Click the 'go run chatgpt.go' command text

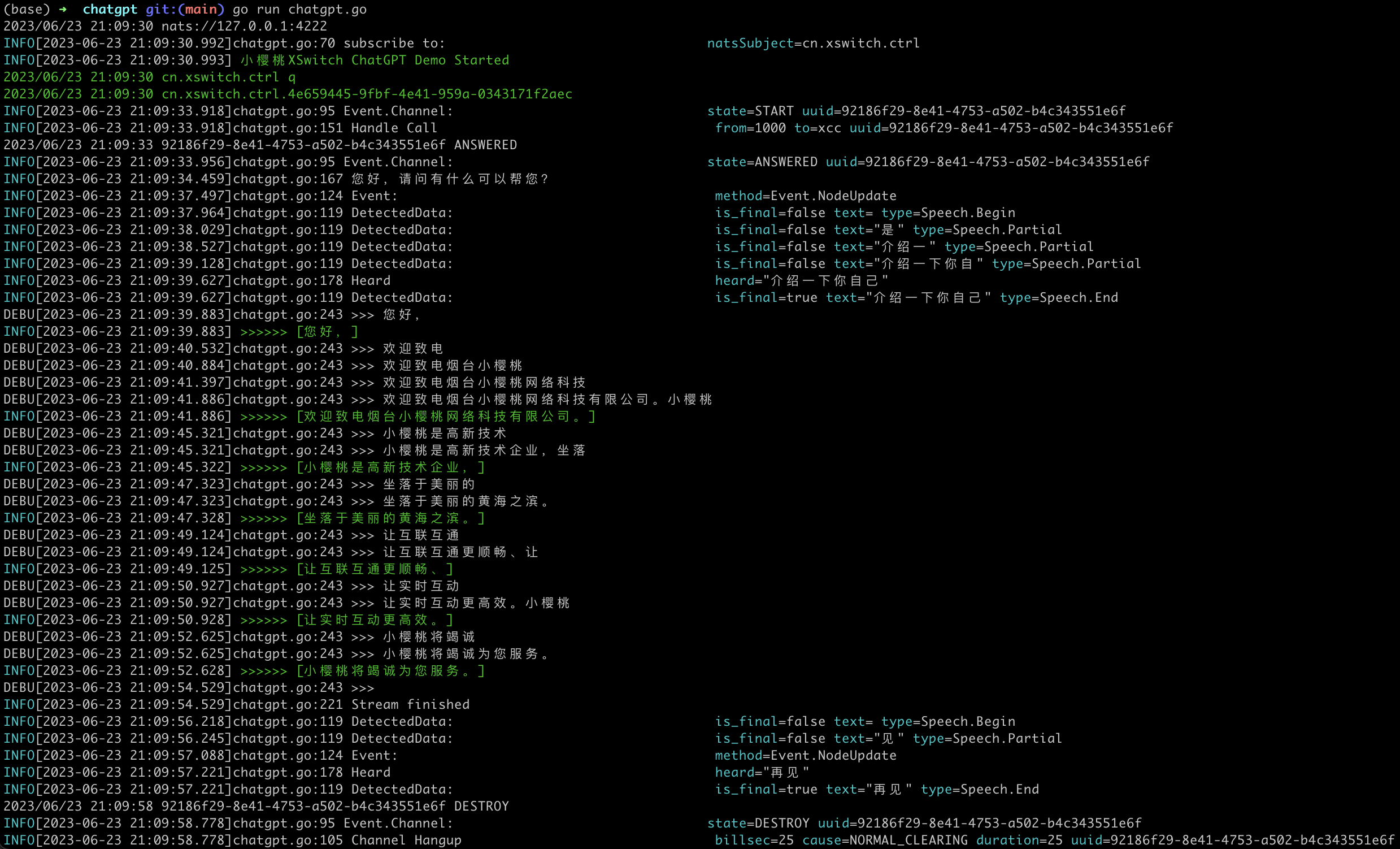pyautogui.click(x=299, y=9)
